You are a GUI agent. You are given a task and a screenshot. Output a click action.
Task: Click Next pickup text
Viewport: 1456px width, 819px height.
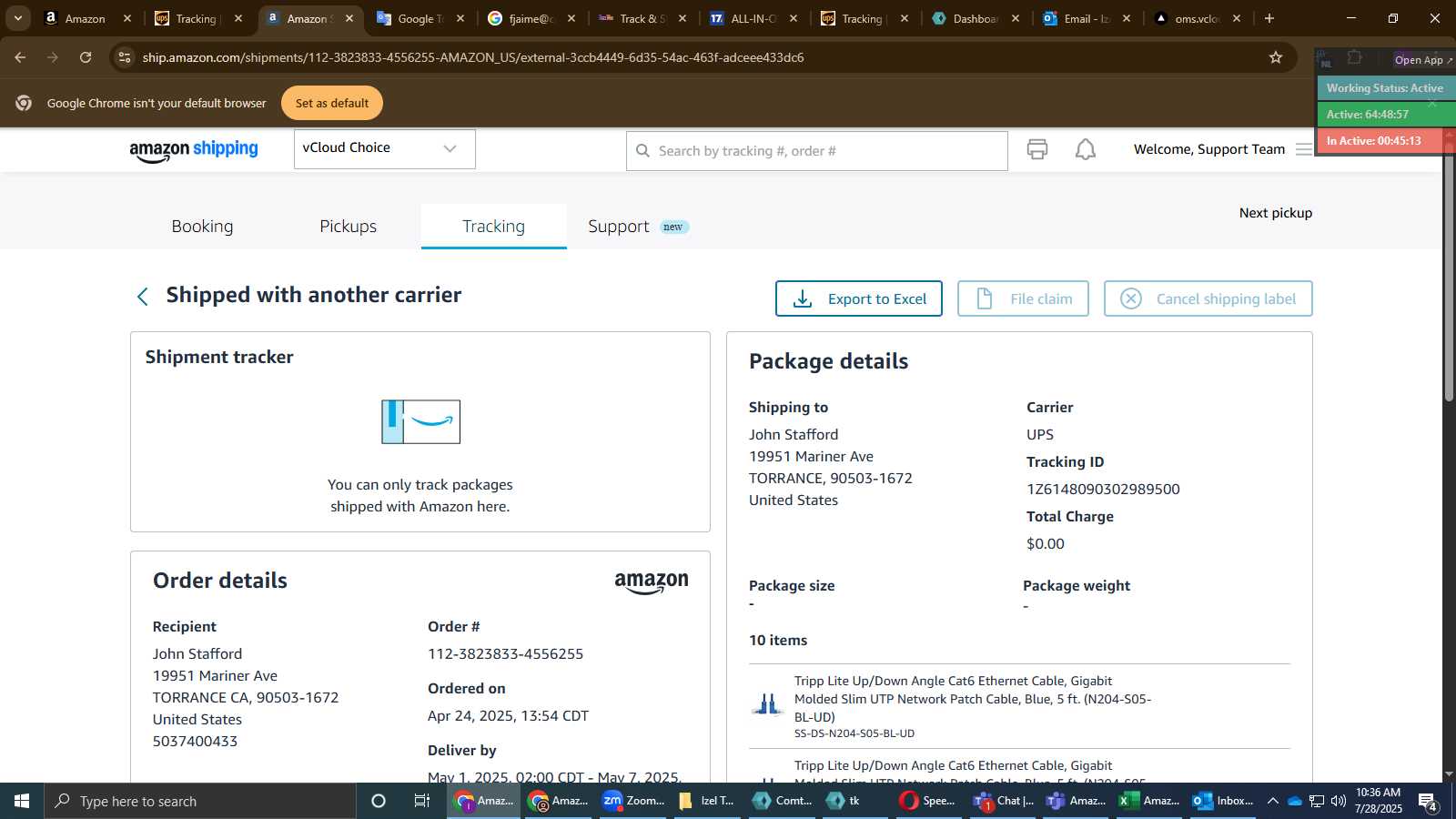click(1275, 213)
